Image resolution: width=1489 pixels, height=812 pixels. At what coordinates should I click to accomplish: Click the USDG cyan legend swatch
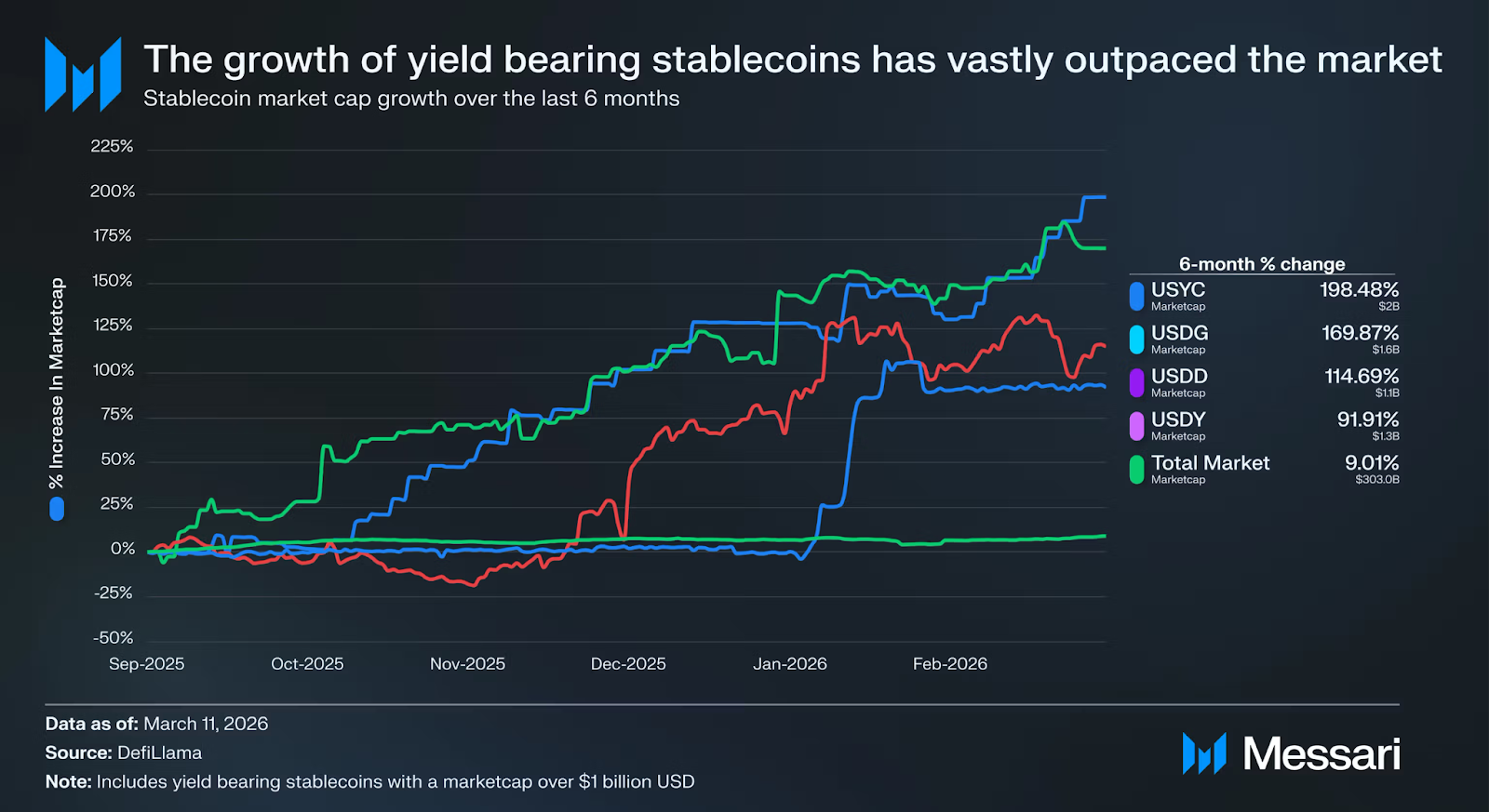pyautogui.click(x=1136, y=339)
